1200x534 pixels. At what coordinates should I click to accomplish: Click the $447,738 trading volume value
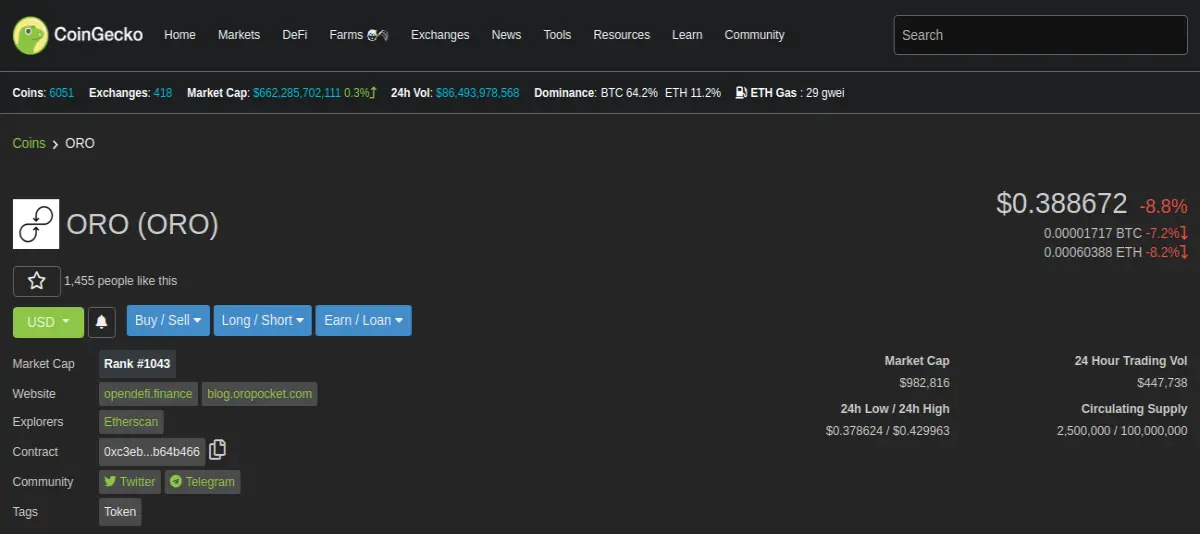(1162, 383)
